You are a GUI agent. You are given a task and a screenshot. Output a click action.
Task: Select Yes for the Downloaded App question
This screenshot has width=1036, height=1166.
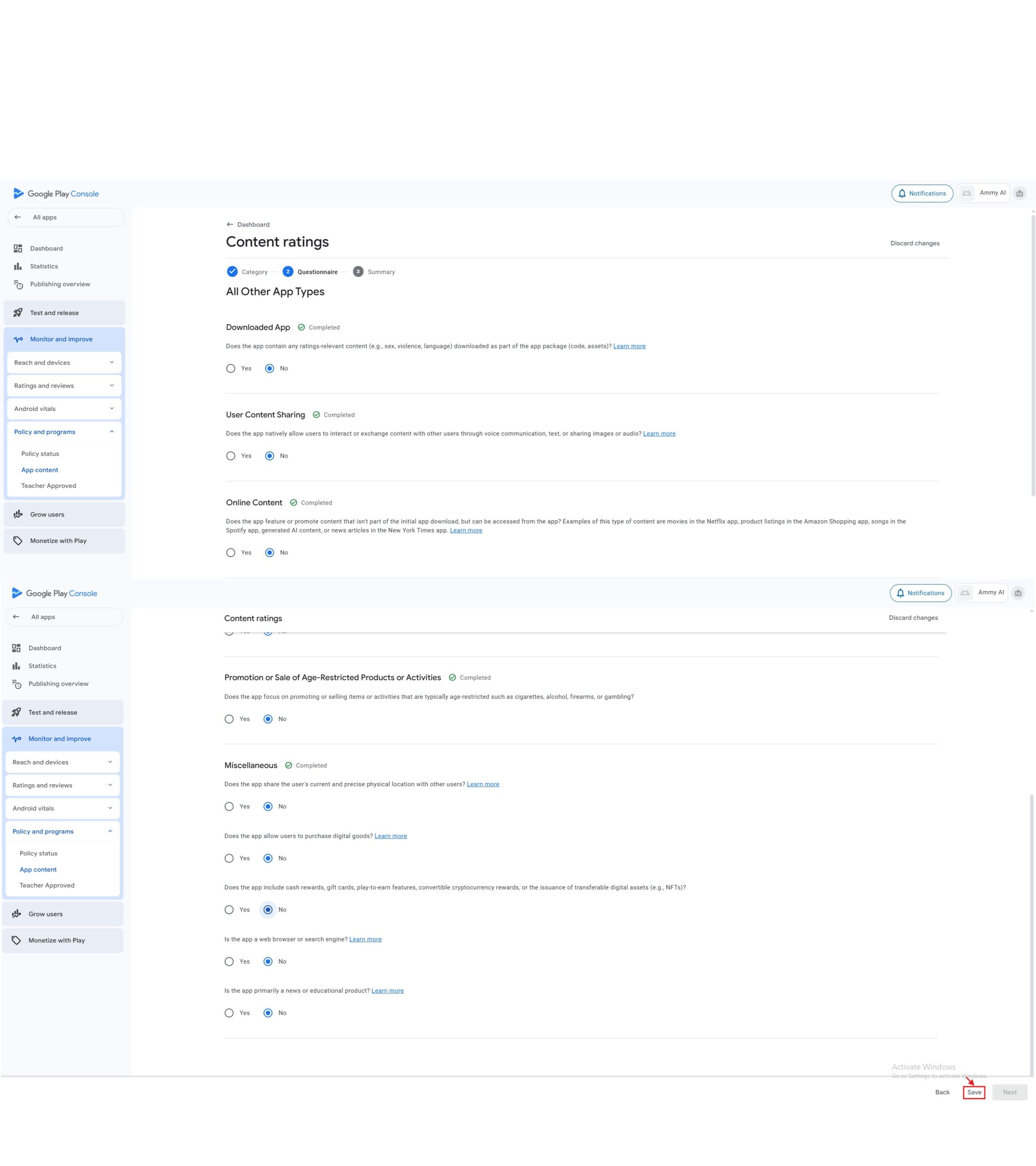[x=230, y=368]
